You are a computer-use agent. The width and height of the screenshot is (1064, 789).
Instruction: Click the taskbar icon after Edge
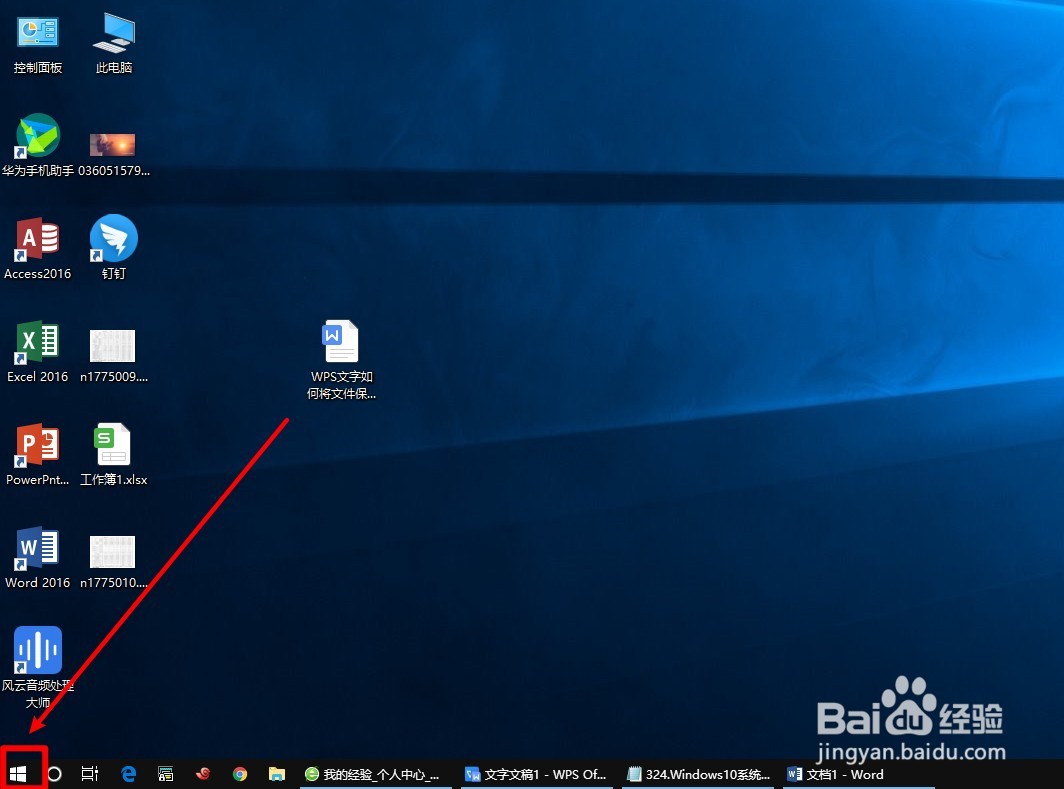coord(166,773)
